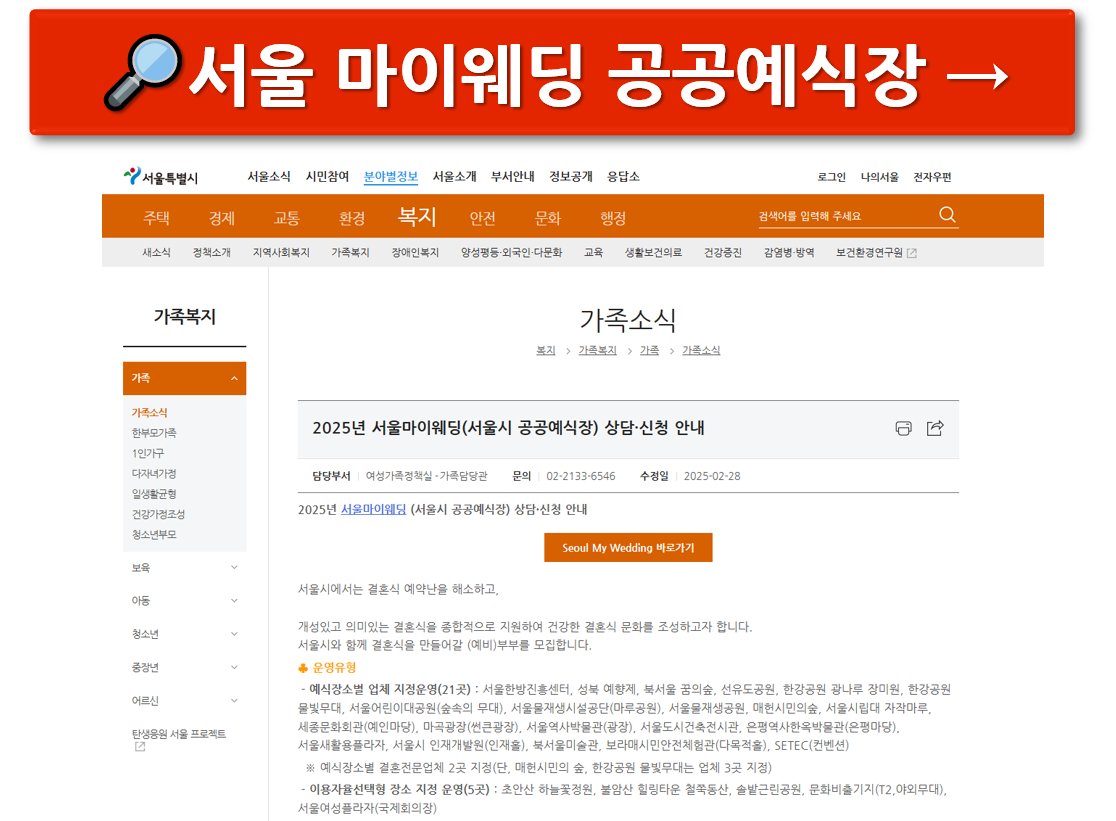Select 경제 category tab
This screenshot has height=821, width=1116.
[221, 218]
